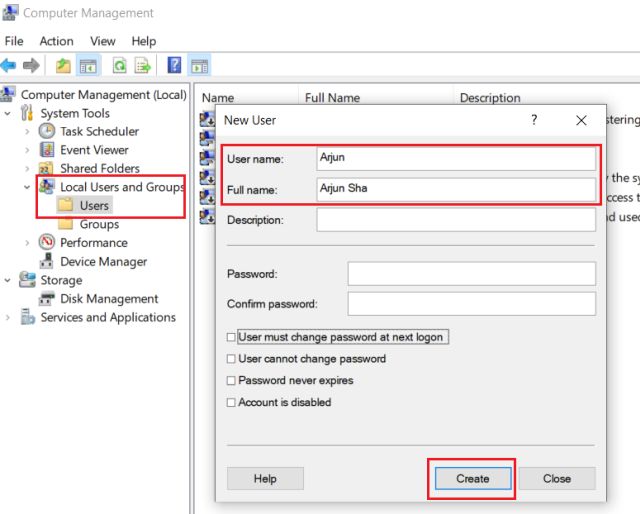Click the Back arrow toolbar icon

pos(9,66)
